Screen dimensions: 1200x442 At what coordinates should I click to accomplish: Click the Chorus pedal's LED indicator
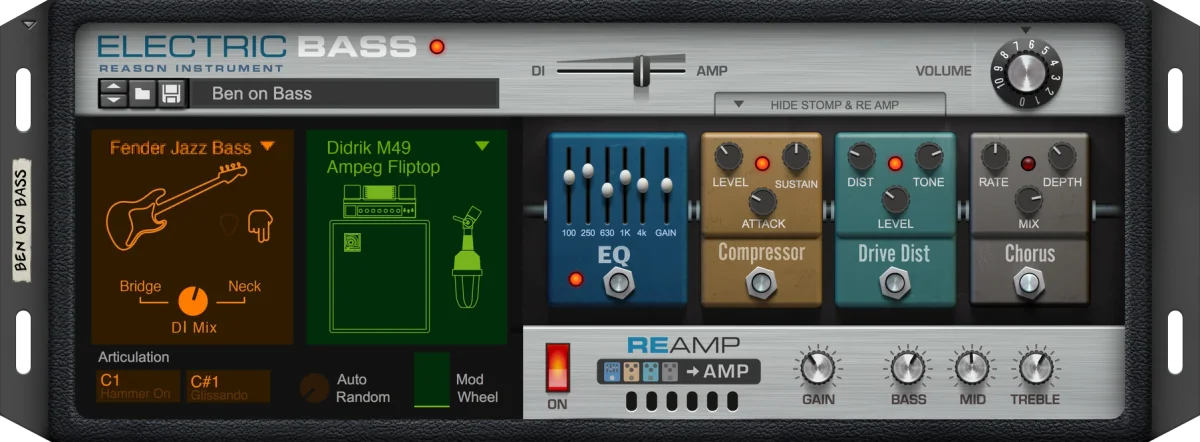[1028, 163]
